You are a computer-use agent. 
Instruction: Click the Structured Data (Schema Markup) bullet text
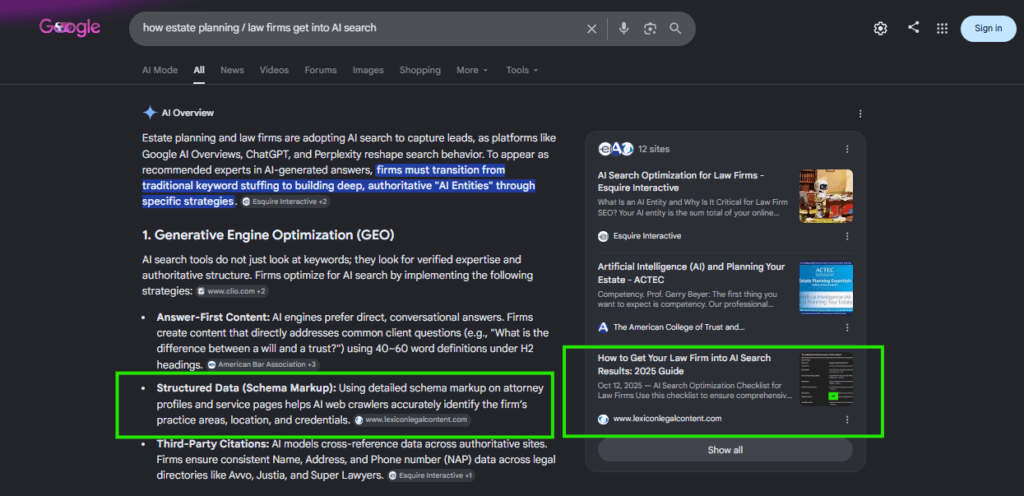coord(350,404)
